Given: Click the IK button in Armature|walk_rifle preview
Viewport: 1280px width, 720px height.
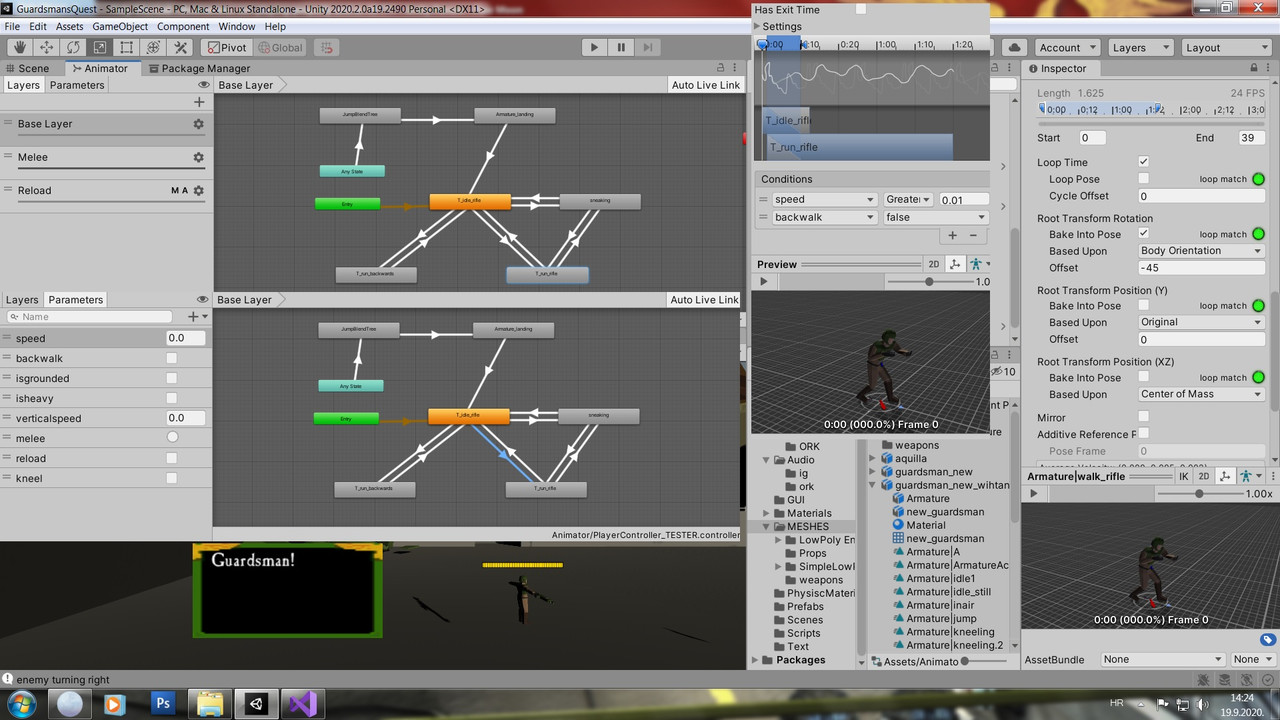Looking at the screenshot, I should click(x=1184, y=476).
